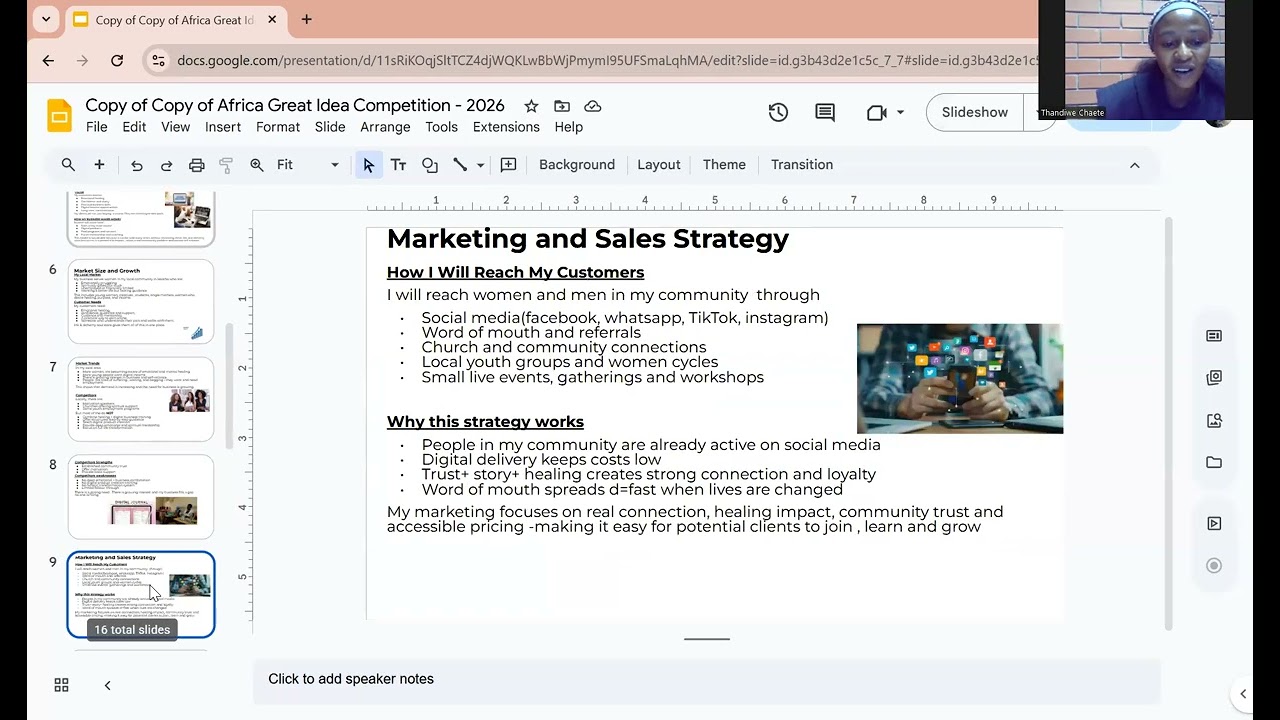The image size is (1280, 720).
Task: Reload the browser page
Action: click(x=117, y=61)
